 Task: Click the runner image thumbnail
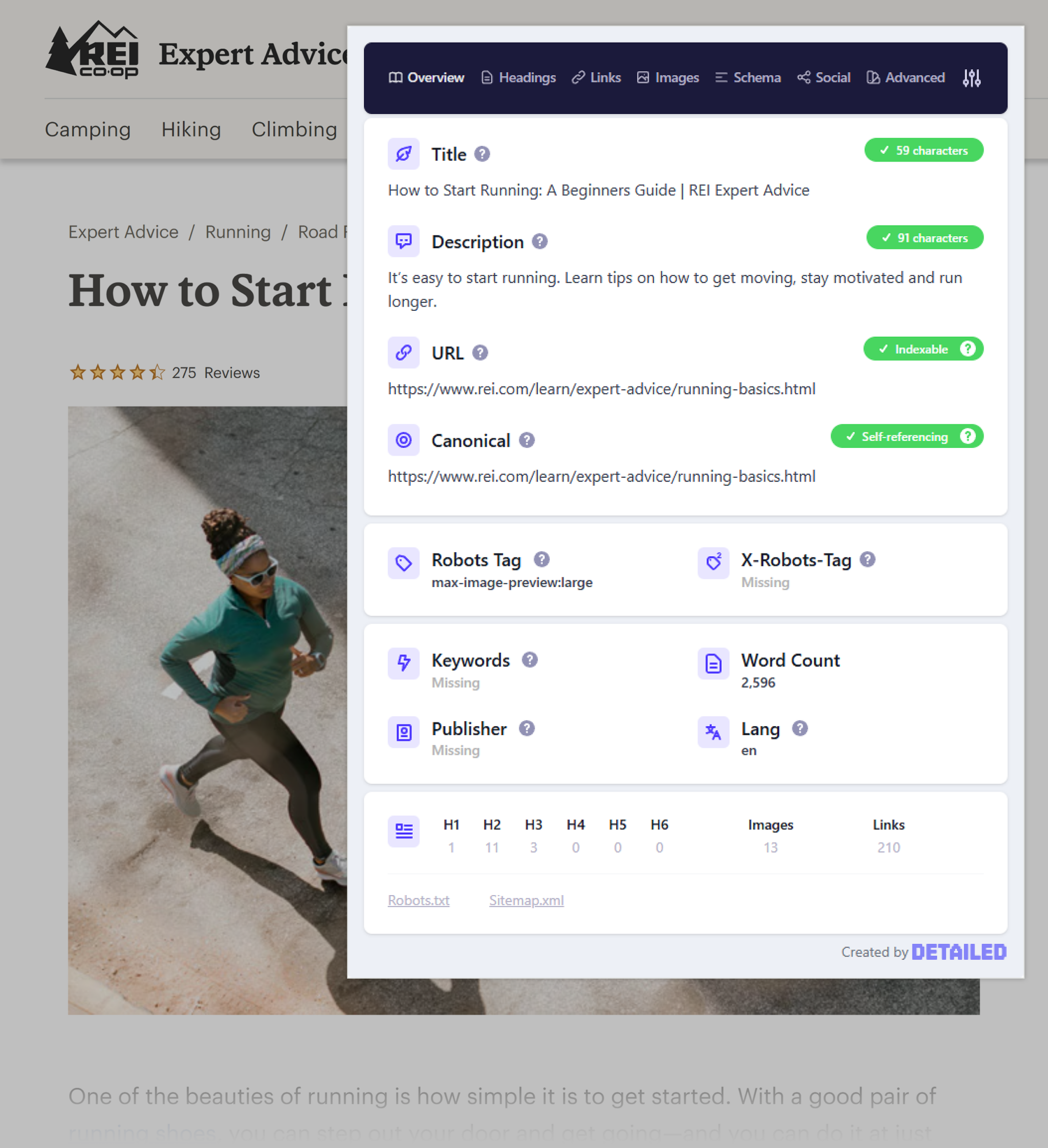(207, 710)
